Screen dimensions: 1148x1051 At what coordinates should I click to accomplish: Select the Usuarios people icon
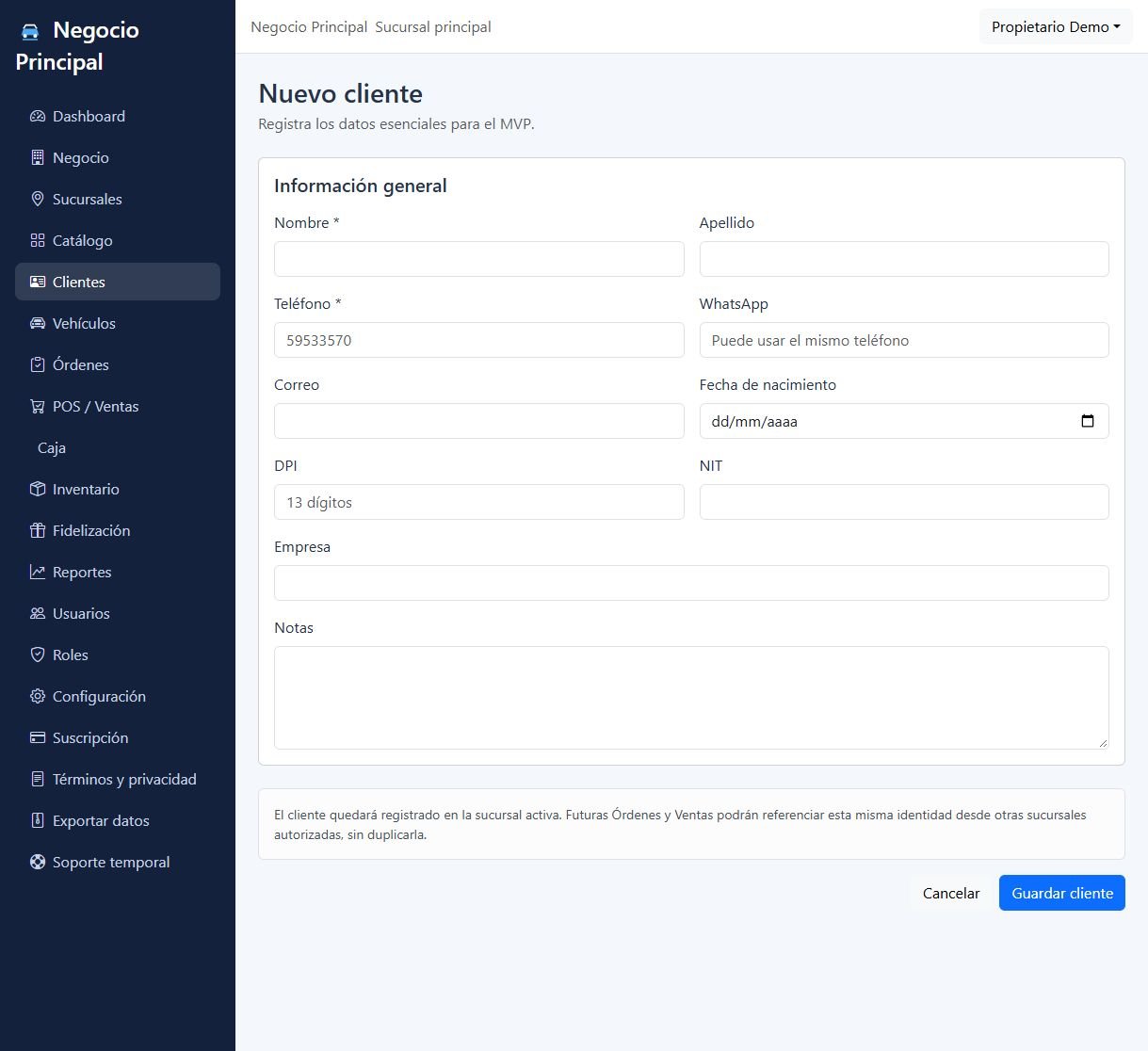38,614
